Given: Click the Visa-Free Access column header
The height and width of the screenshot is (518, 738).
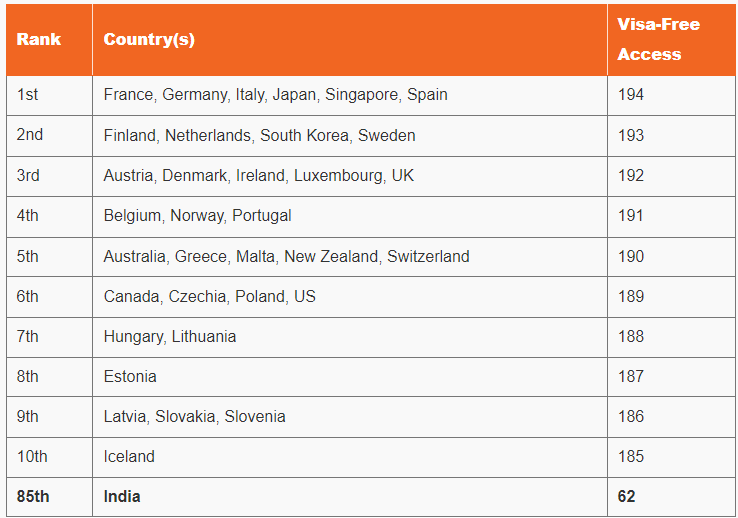Looking at the screenshot, I should pyautogui.click(x=658, y=39).
